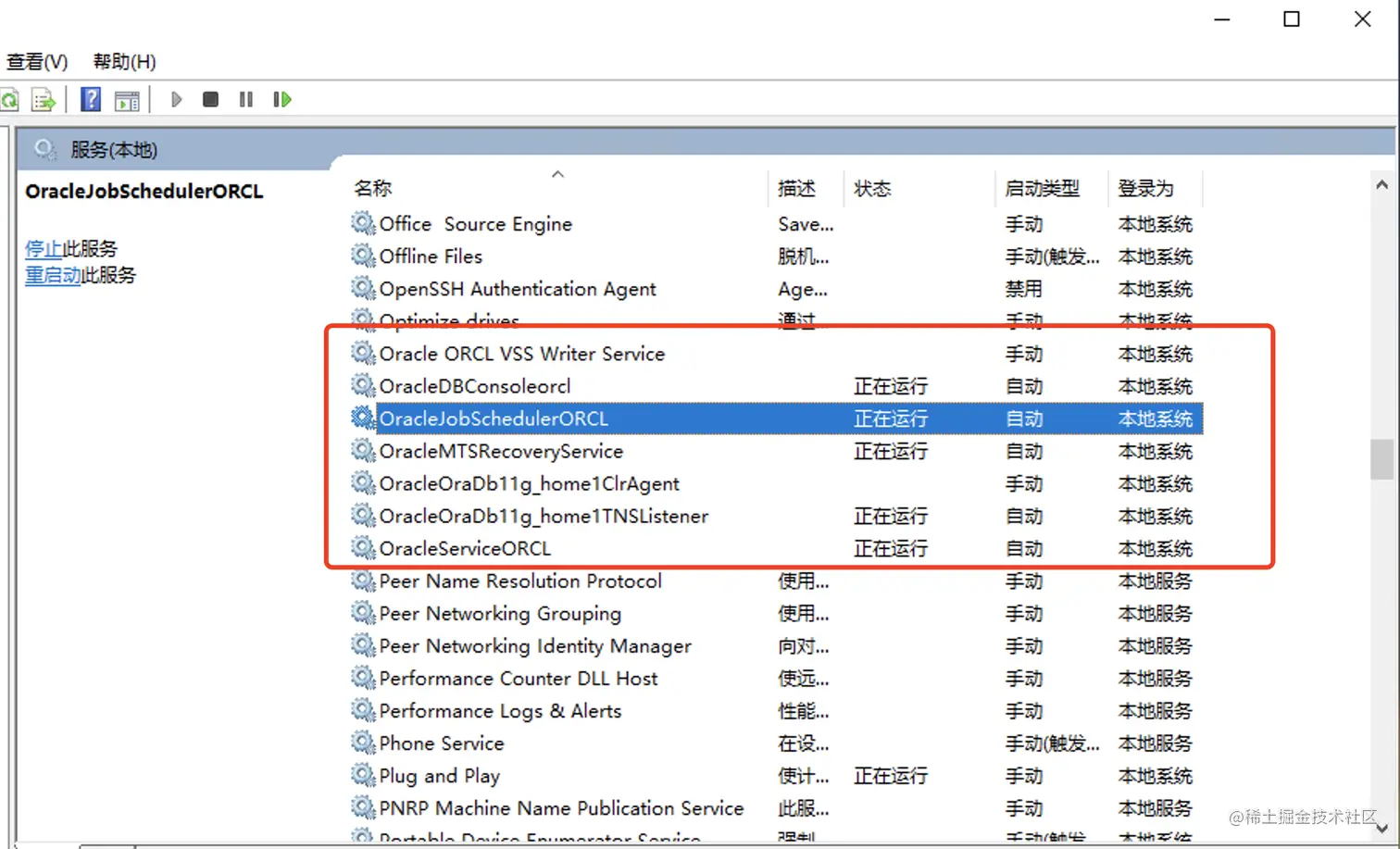
Task: Click gear icon beside Offline Files
Action: coord(363,256)
